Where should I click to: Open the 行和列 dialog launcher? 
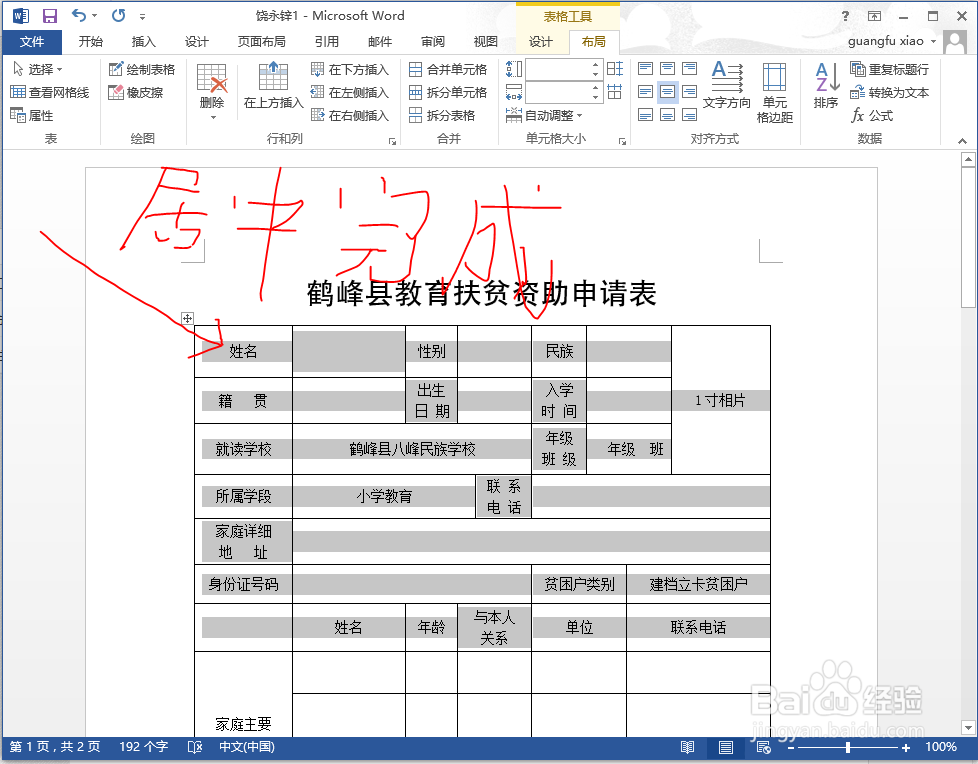coord(392,142)
